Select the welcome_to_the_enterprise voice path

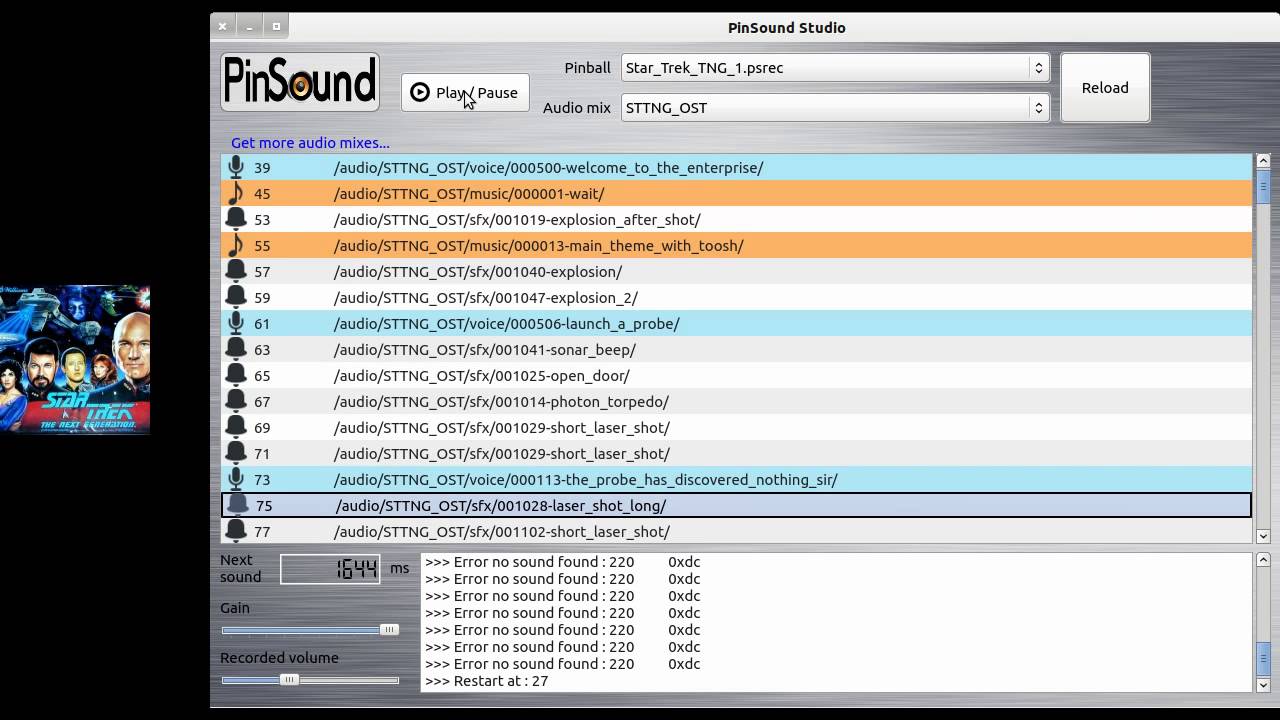click(548, 168)
